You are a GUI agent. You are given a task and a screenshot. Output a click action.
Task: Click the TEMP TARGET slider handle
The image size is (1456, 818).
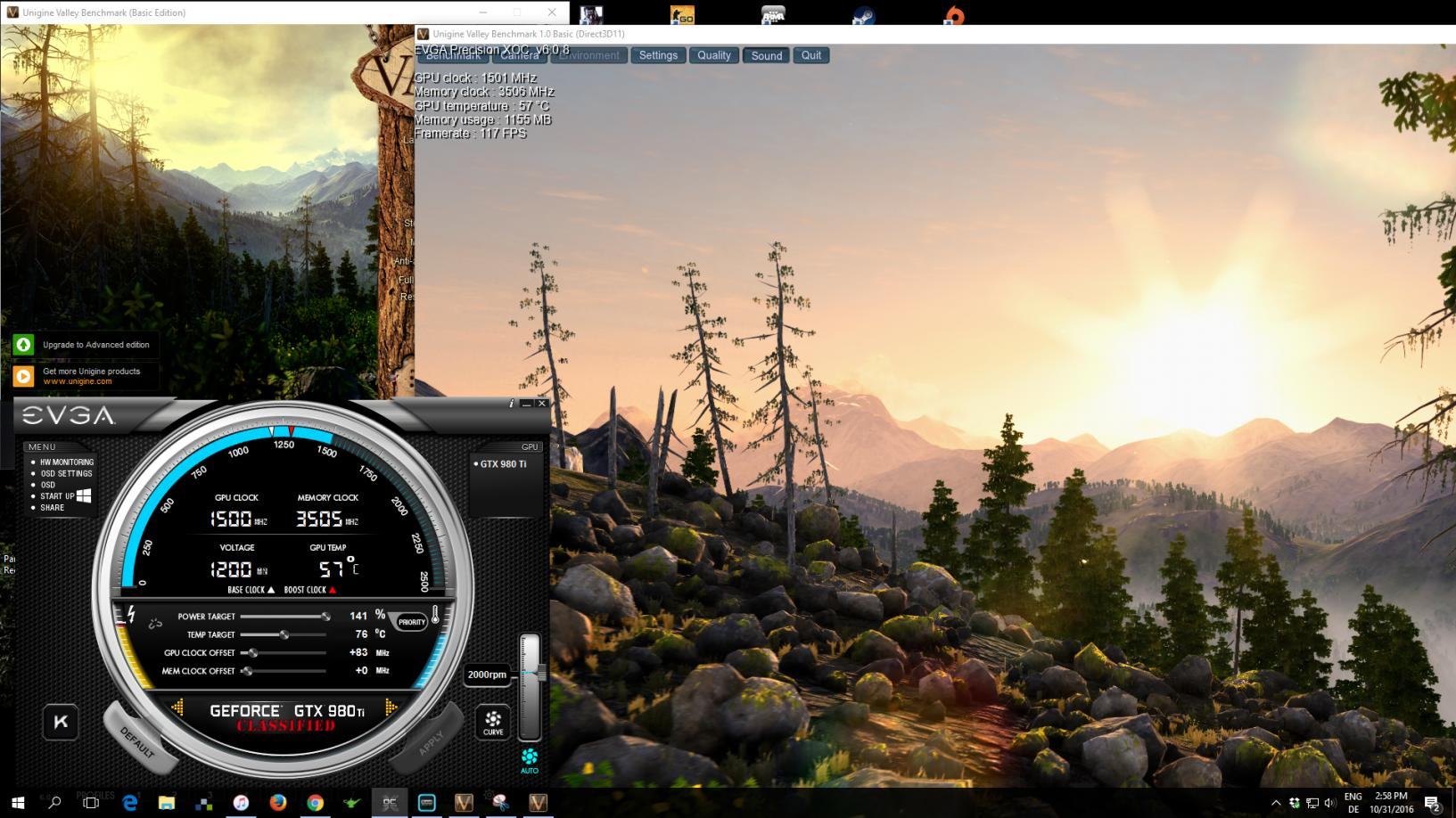coord(284,634)
